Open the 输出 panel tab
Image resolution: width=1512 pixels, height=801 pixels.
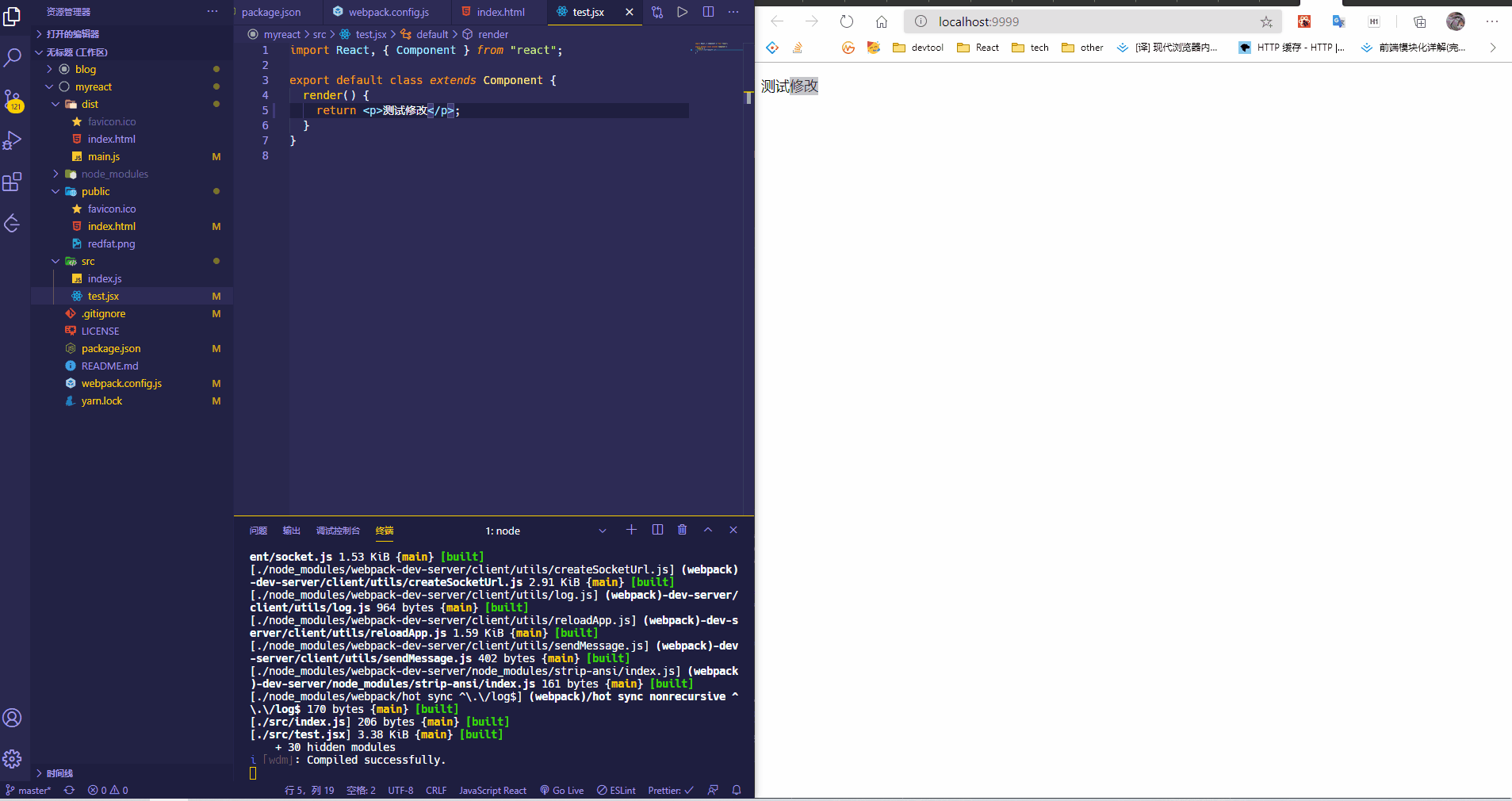292,531
